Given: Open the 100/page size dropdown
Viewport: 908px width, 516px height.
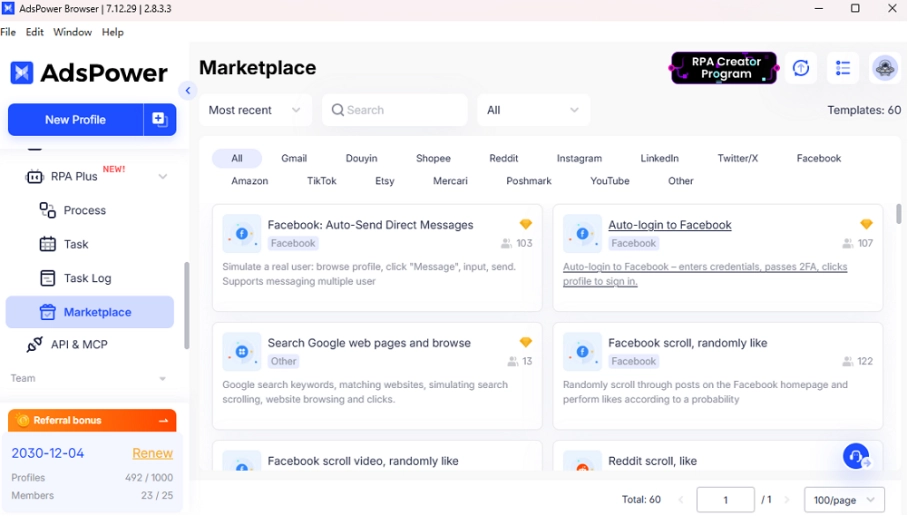Looking at the screenshot, I should [x=844, y=500].
